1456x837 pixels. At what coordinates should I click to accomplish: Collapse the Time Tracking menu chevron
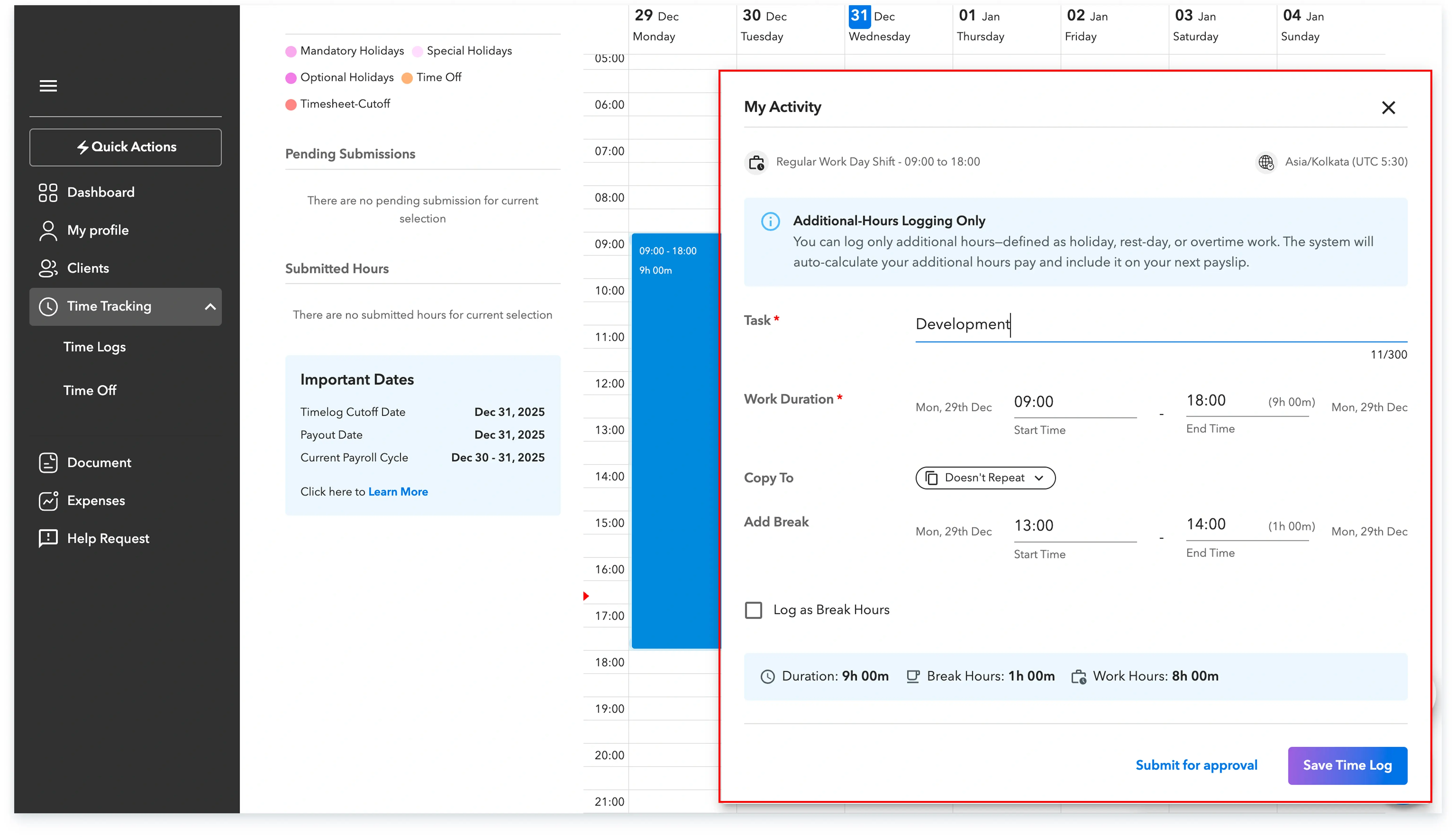click(210, 307)
